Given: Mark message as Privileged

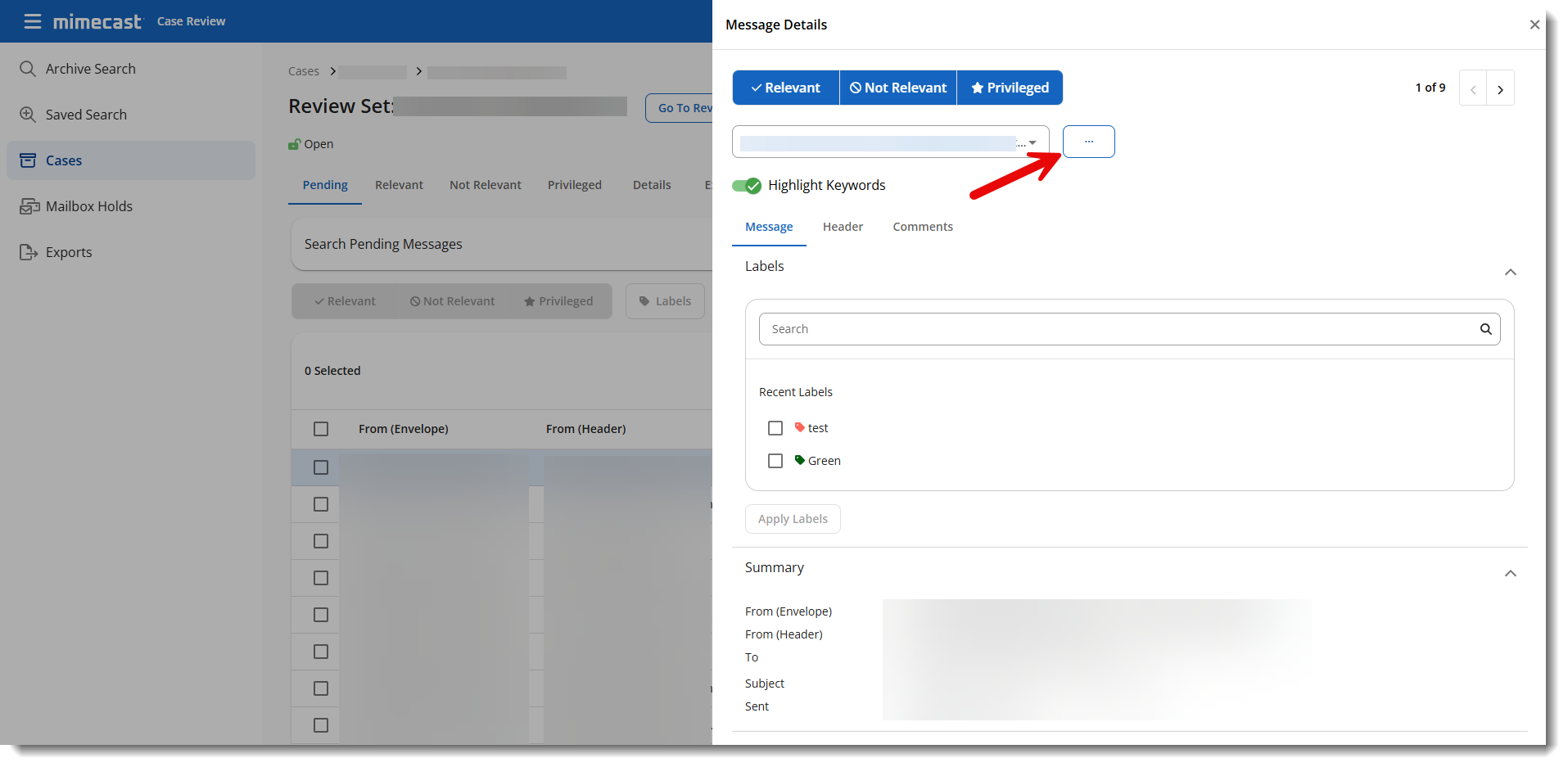Looking at the screenshot, I should 1009,88.
